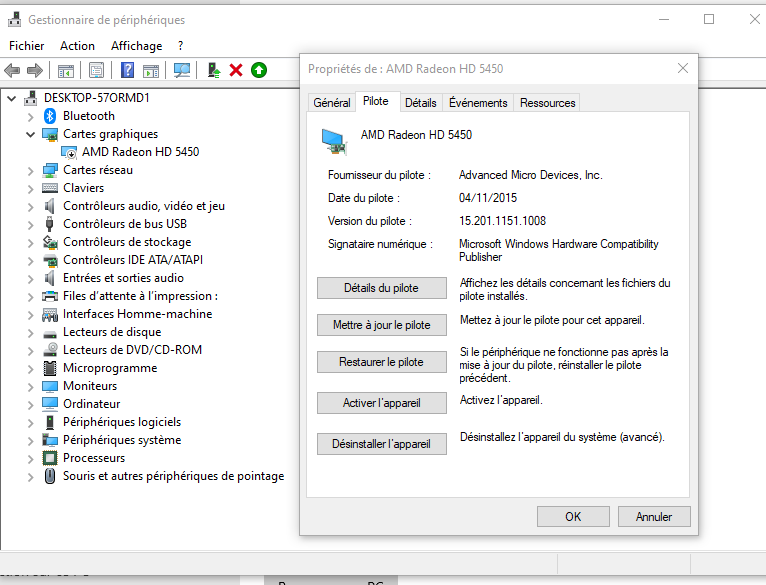Open the Affichage menu
This screenshot has width=766, height=585.
[x=136, y=46]
